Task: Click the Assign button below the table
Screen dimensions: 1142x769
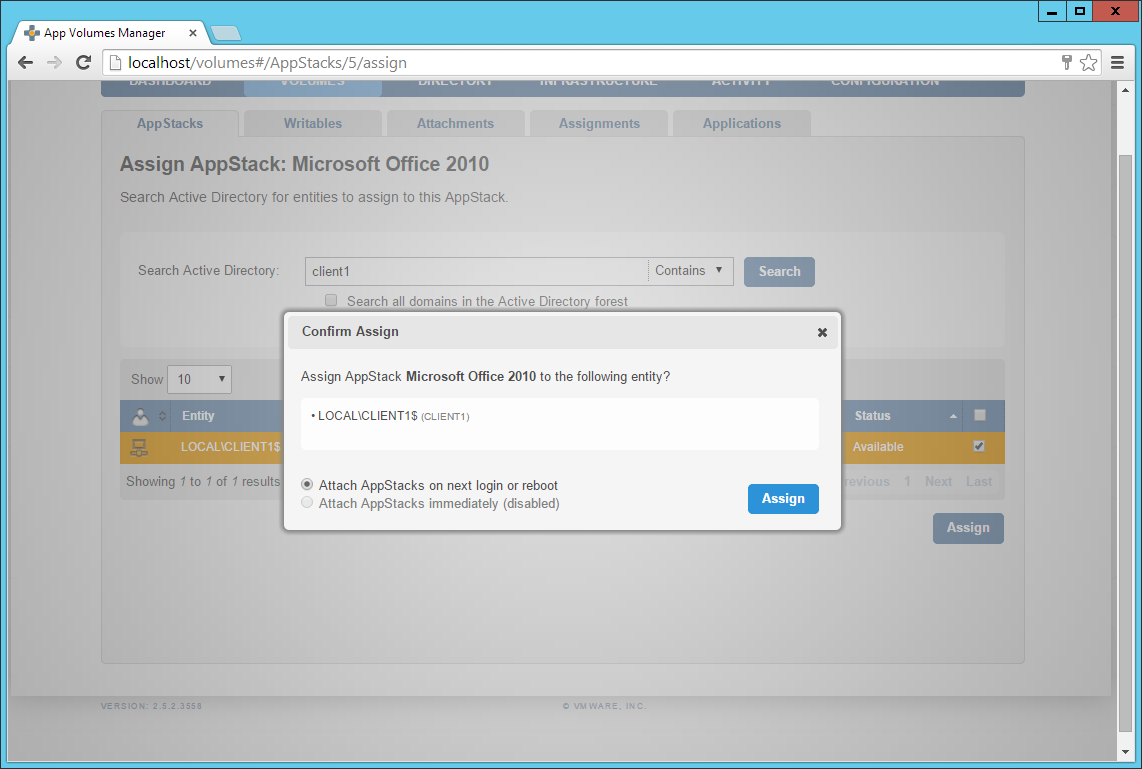Action: click(968, 528)
